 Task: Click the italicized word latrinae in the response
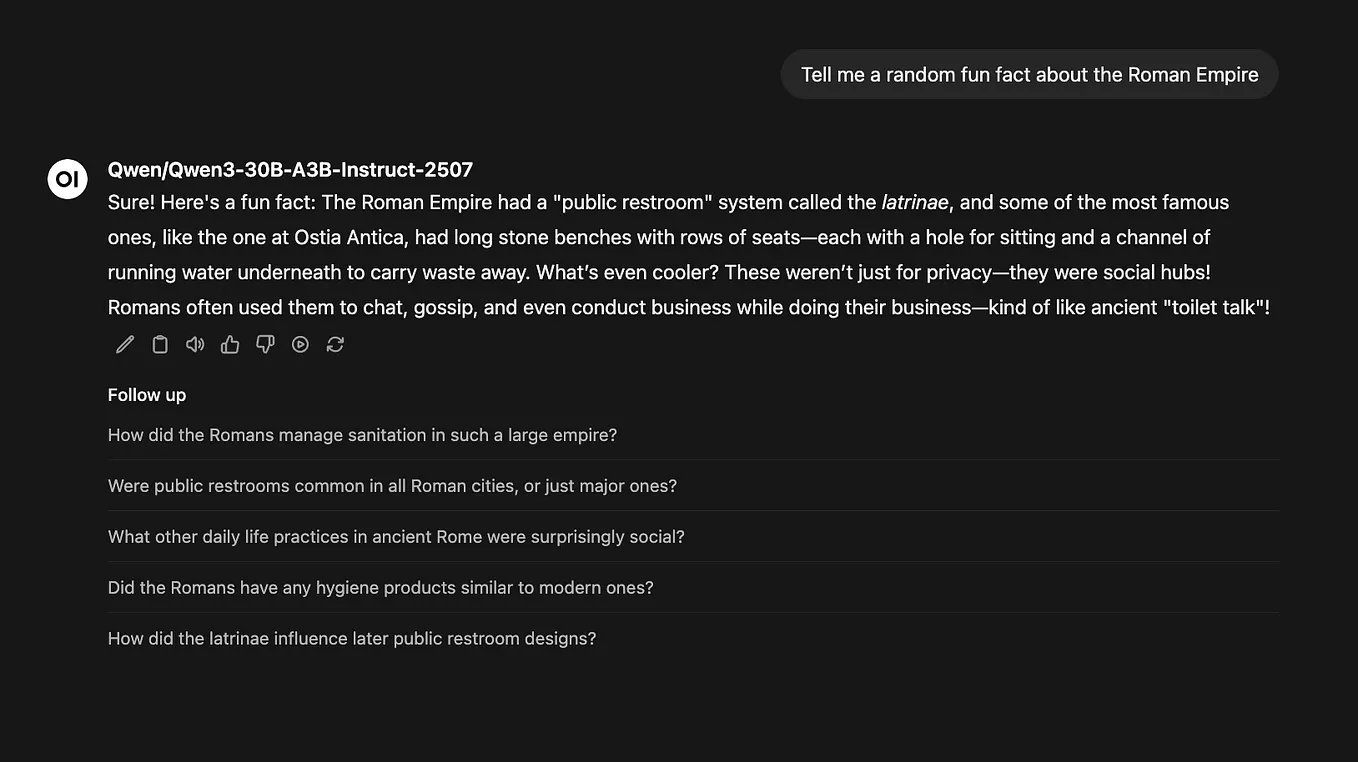[x=914, y=202]
